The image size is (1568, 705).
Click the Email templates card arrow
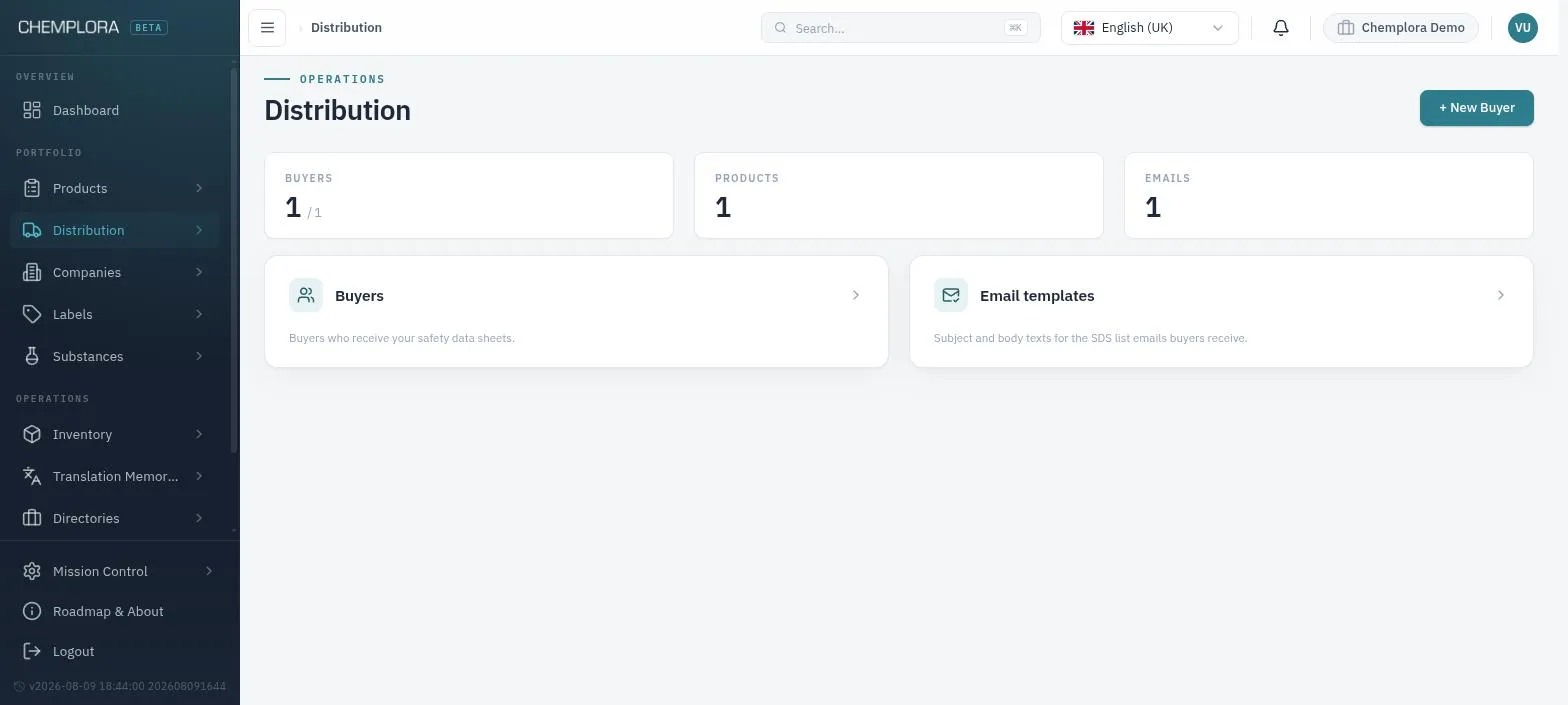(x=1500, y=295)
